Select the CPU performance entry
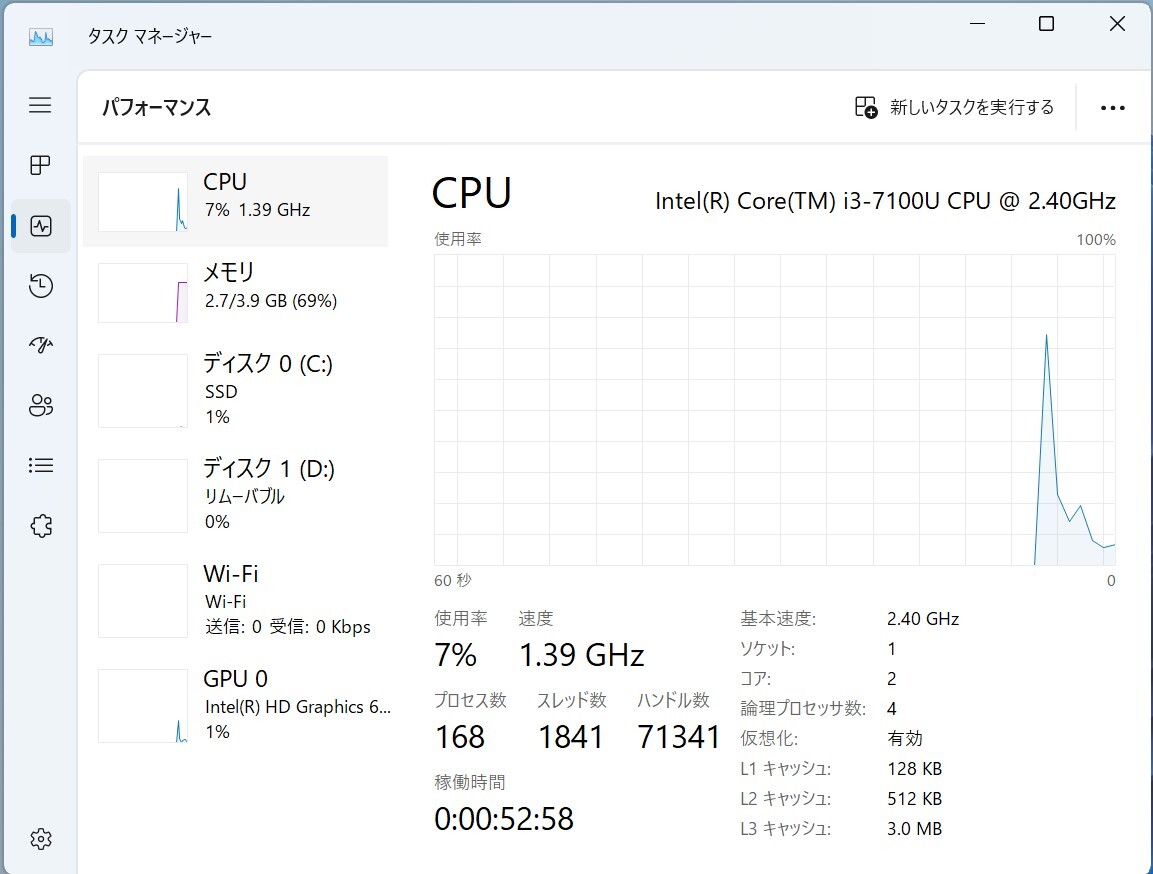The width and height of the screenshot is (1153, 874). click(x=235, y=201)
